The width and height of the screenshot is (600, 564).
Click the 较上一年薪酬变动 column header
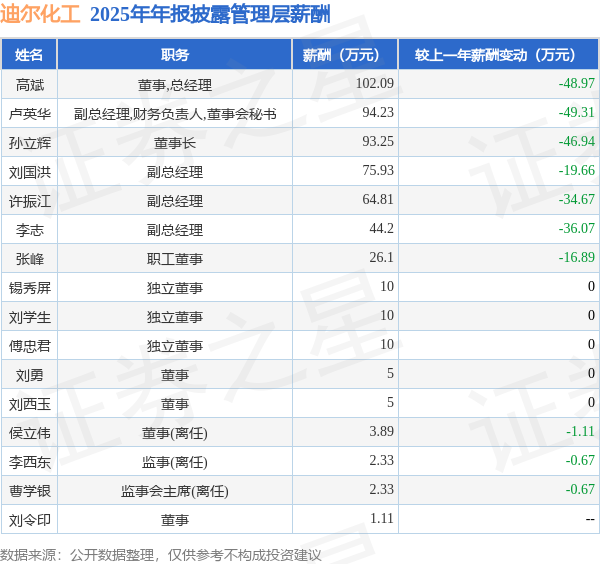coord(498,55)
